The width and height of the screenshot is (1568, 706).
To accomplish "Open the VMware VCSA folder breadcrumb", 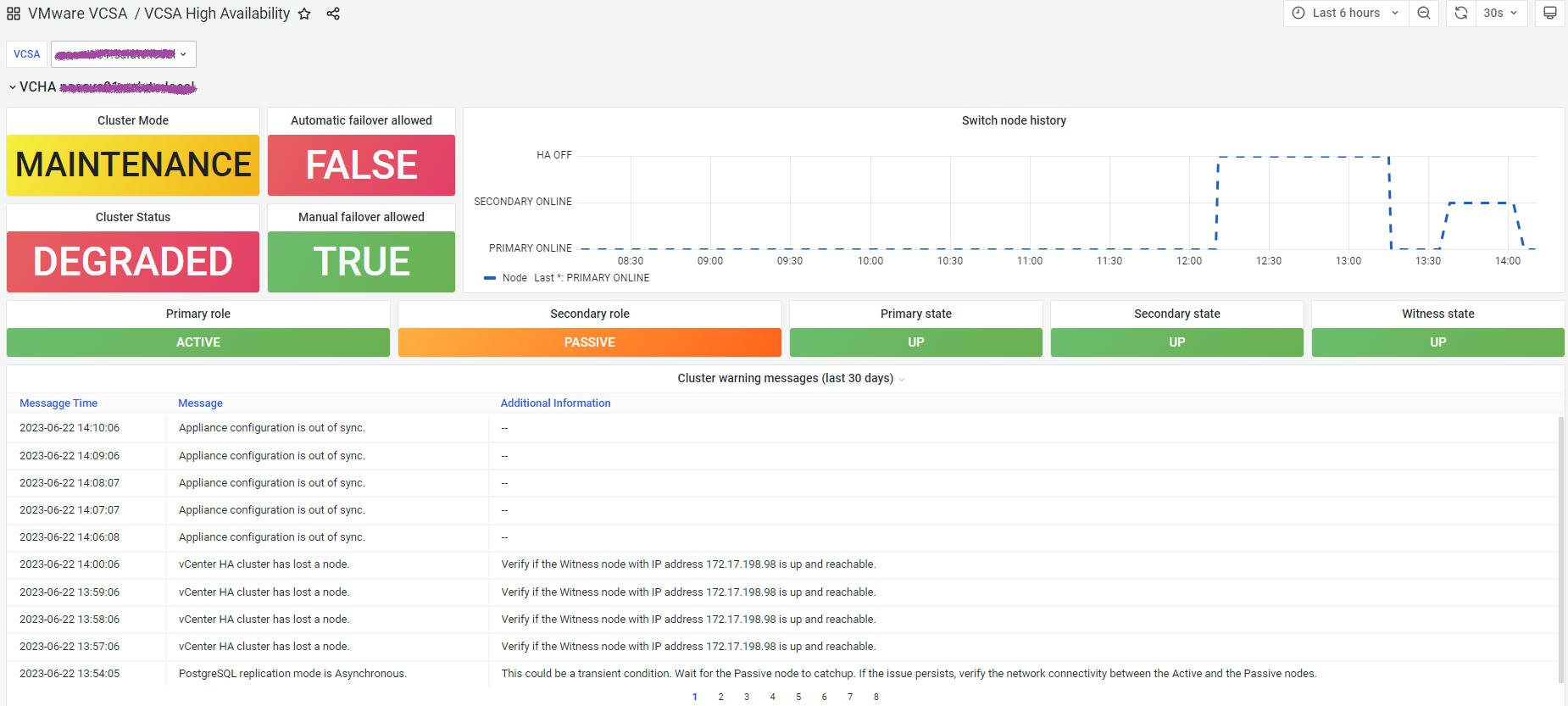I will coord(77,14).
